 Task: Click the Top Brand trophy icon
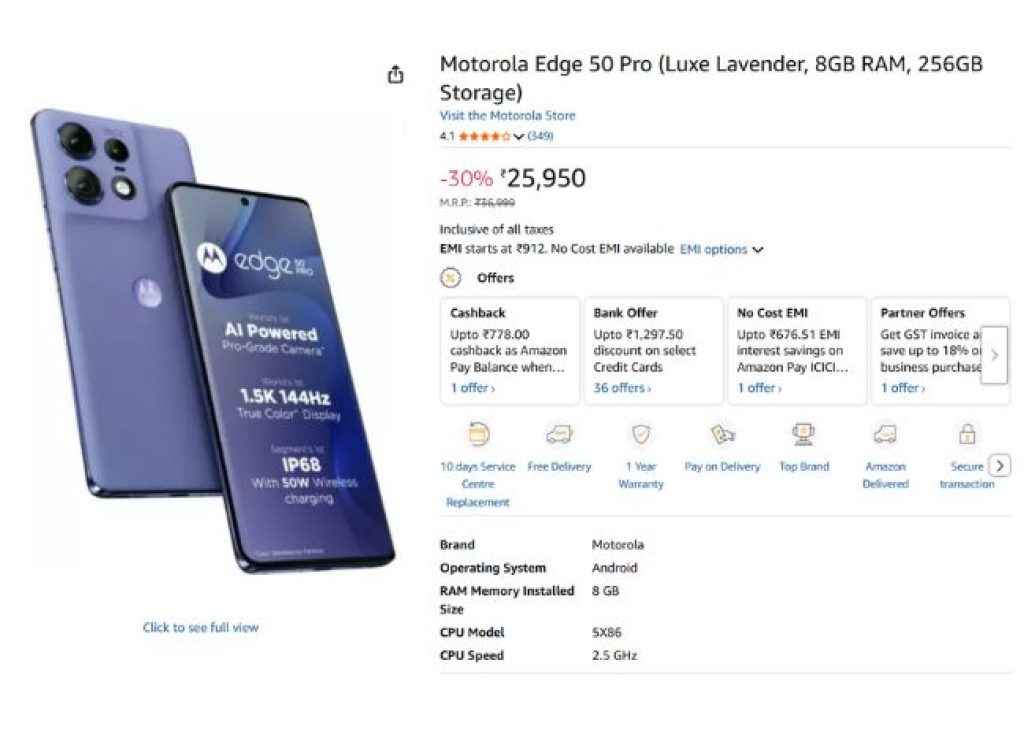pyautogui.click(x=803, y=434)
